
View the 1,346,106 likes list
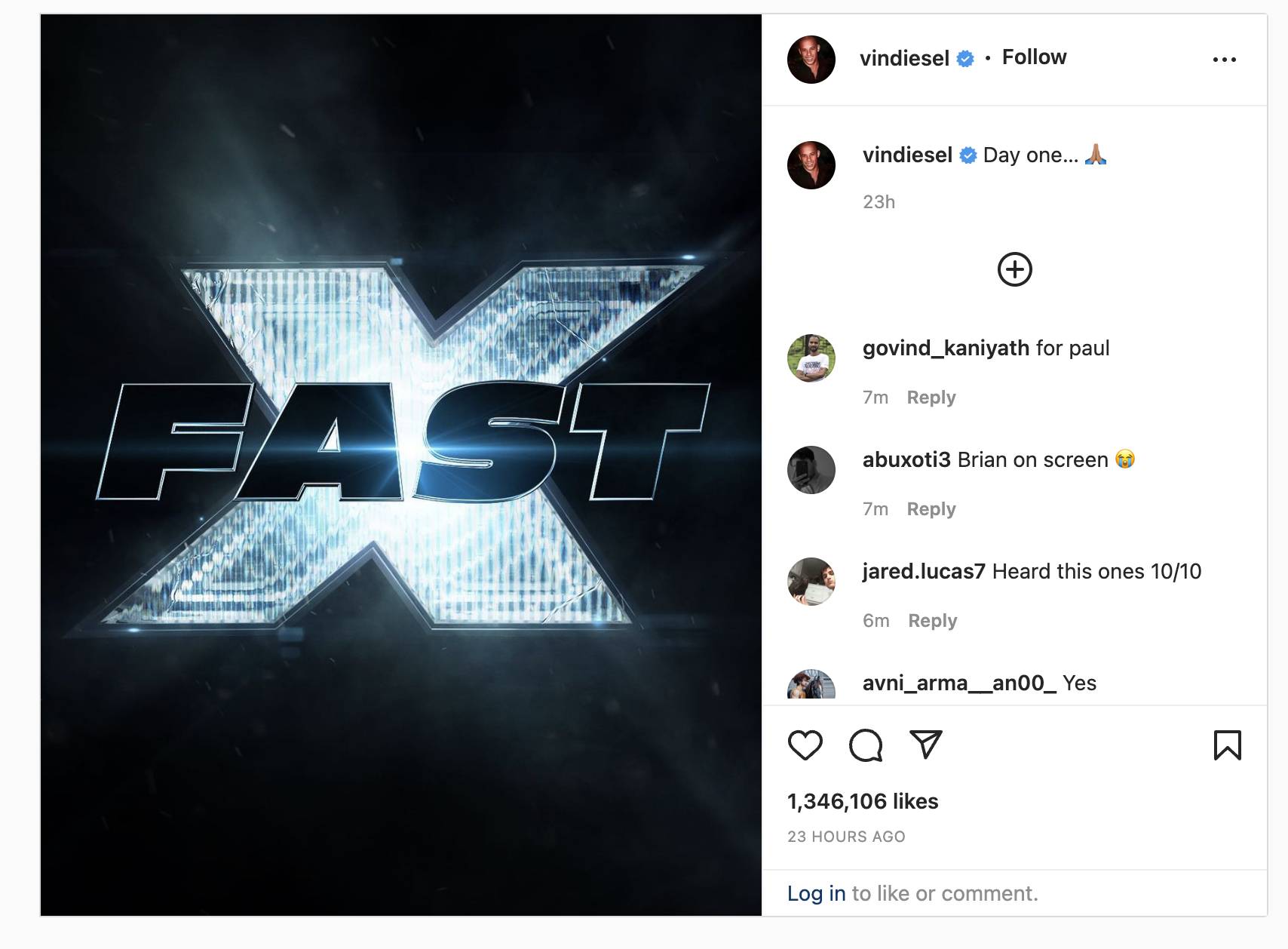coord(863,801)
